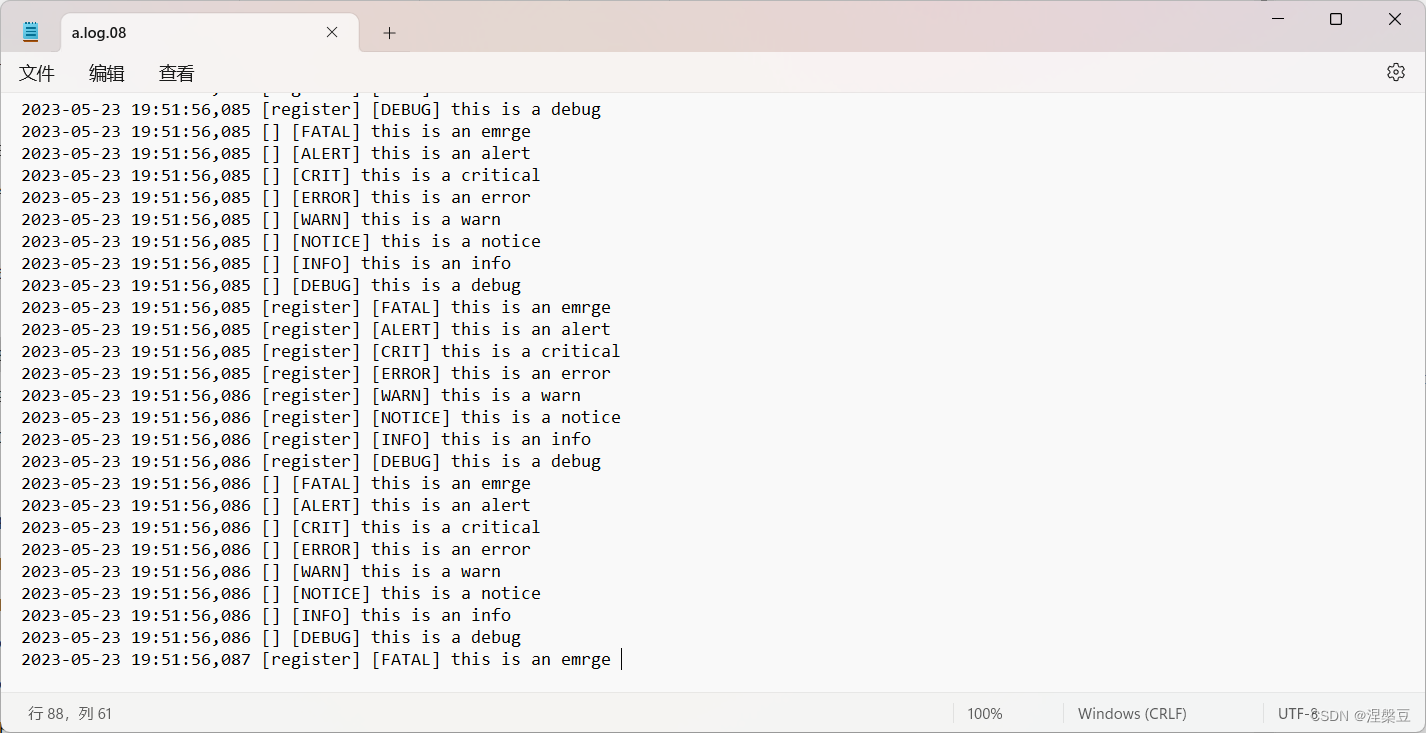Click the 行 88, 列 61 cursor position
The height and width of the screenshot is (733, 1426).
(x=70, y=714)
